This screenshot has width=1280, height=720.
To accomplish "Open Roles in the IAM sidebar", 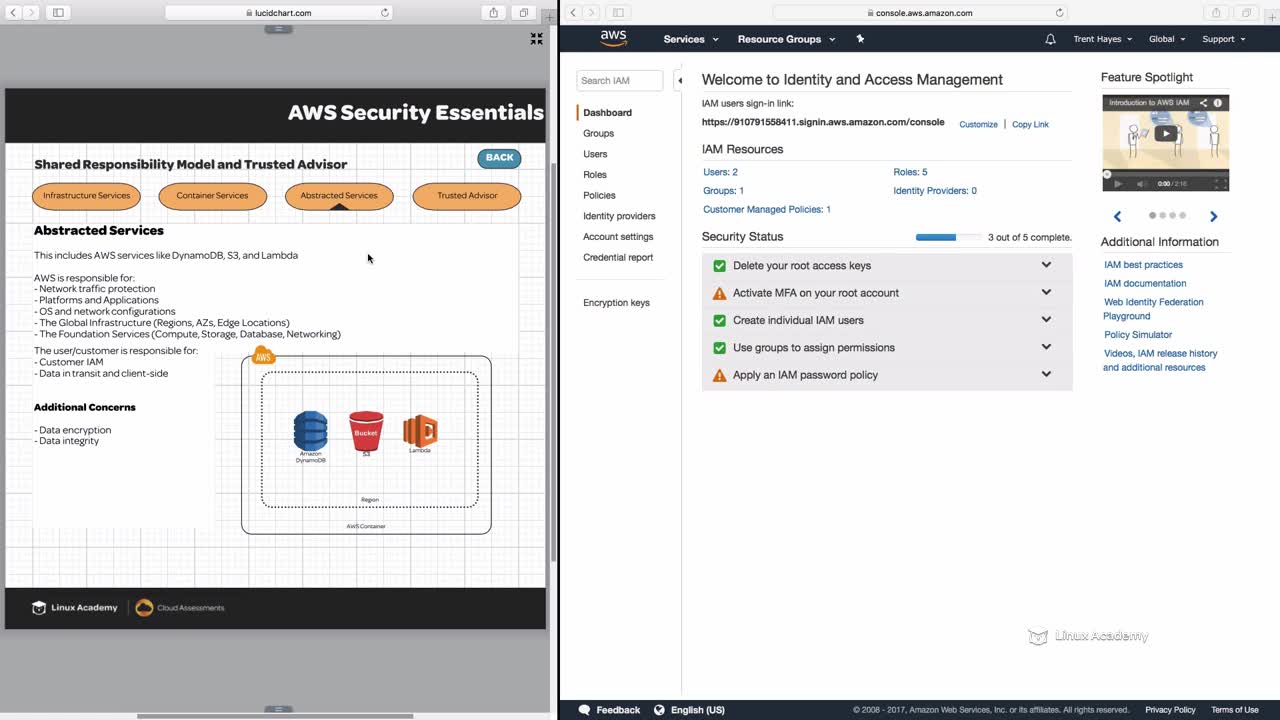I will (x=595, y=175).
